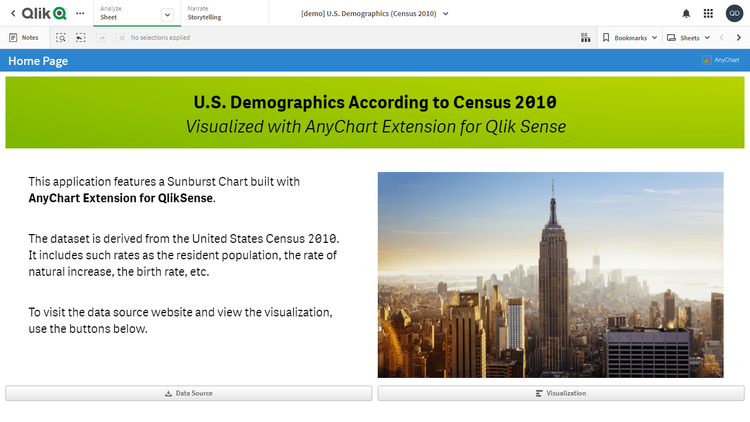Open the selections tool grid icon
Viewport: 750px width, 422px height.
point(585,37)
